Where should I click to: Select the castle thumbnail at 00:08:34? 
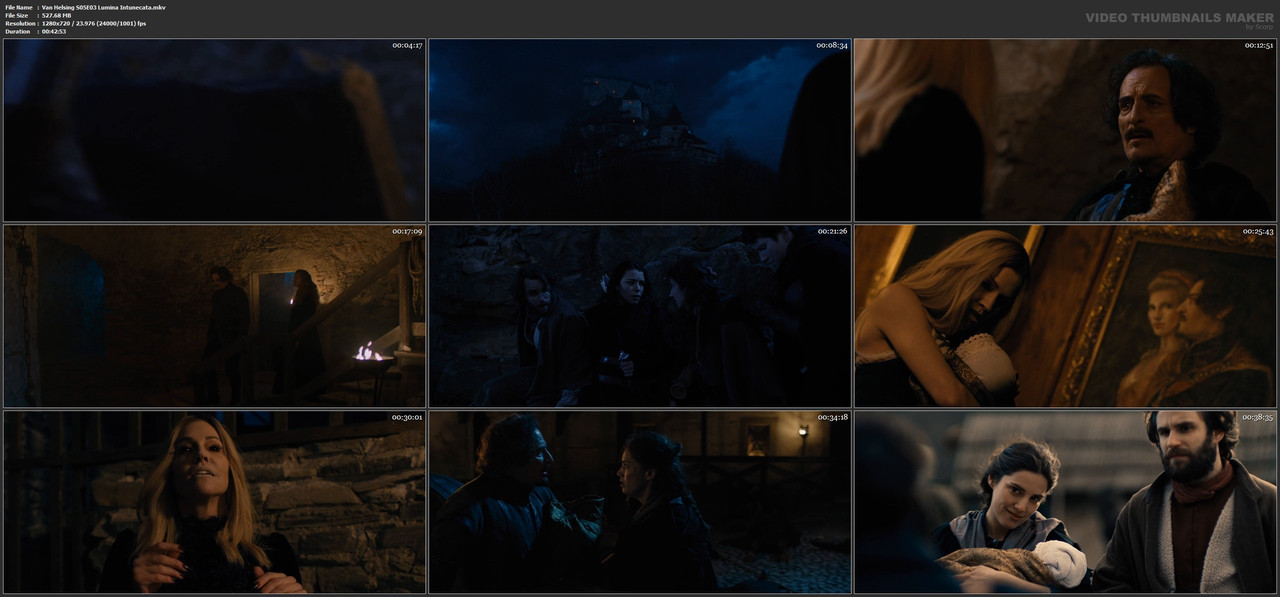[x=640, y=130]
